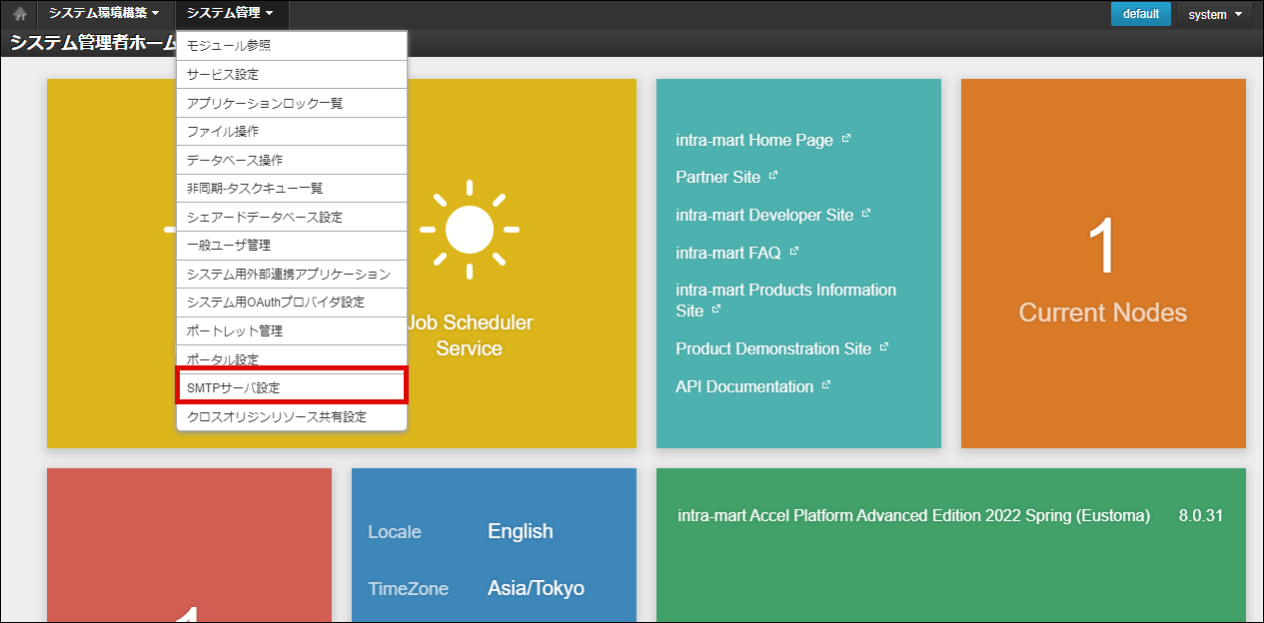Screen dimensions: 1264x623
Task: Click external link icon beside API Documentation
Action: (826, 385)
